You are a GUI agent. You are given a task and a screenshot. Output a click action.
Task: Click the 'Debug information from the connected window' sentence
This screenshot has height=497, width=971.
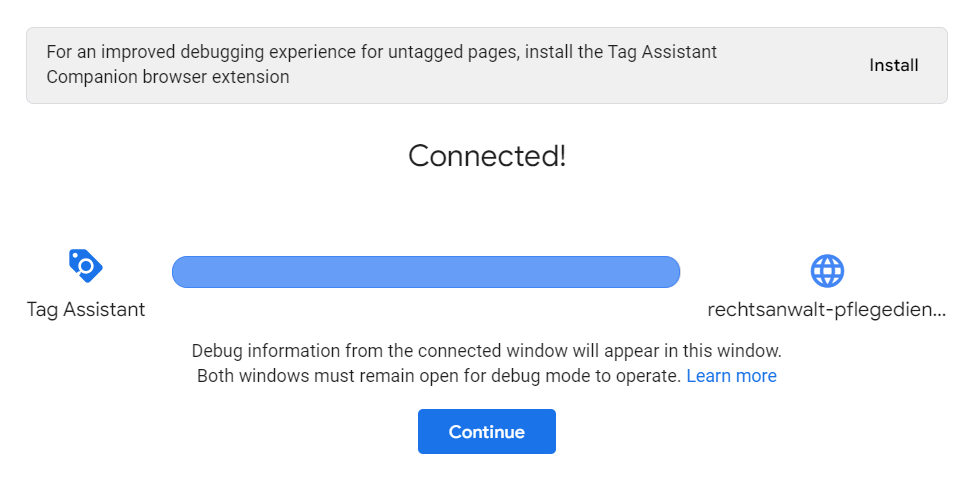tap(486, 351)
